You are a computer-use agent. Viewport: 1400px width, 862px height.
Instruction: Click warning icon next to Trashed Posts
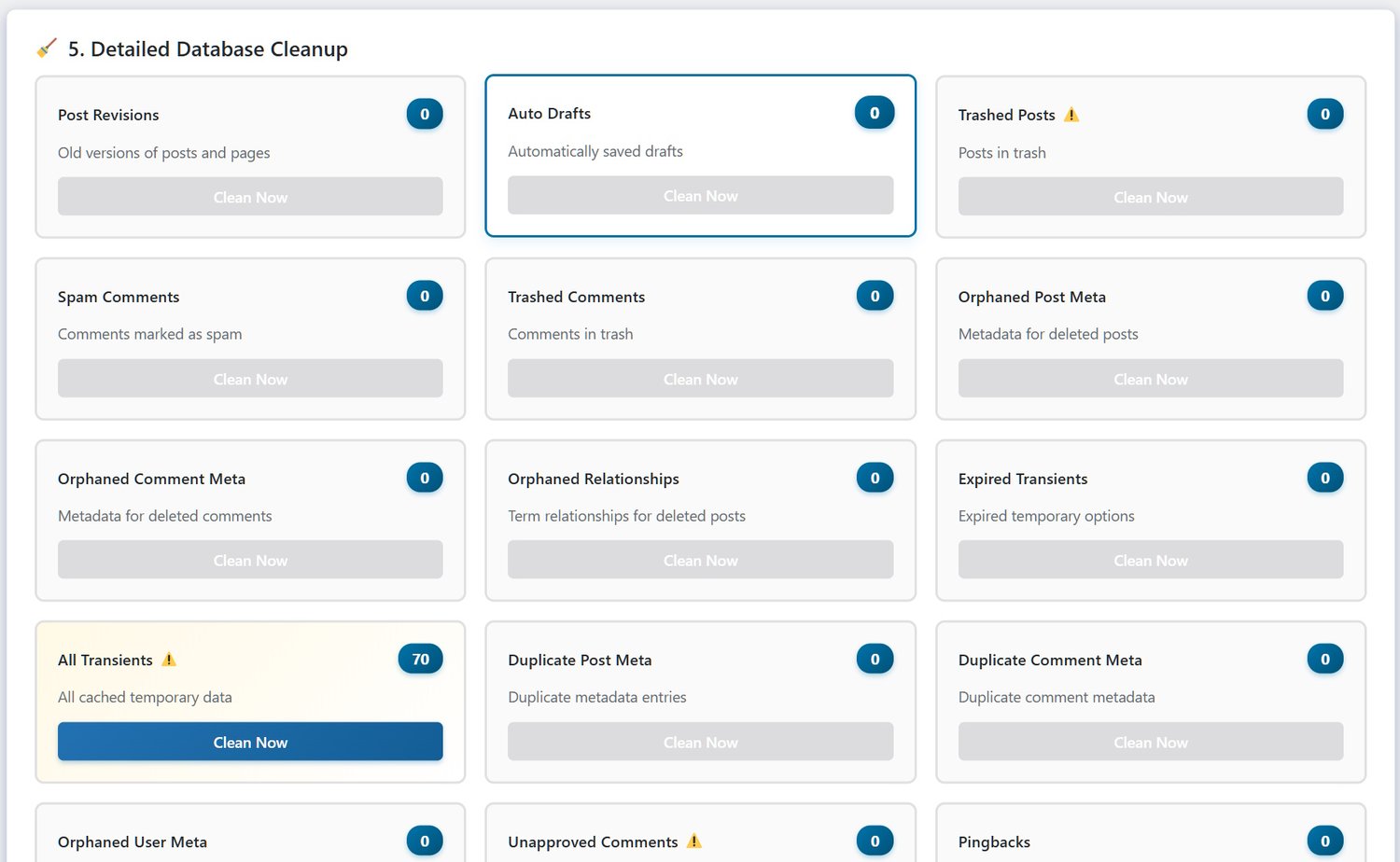(x=1071, y=115)
